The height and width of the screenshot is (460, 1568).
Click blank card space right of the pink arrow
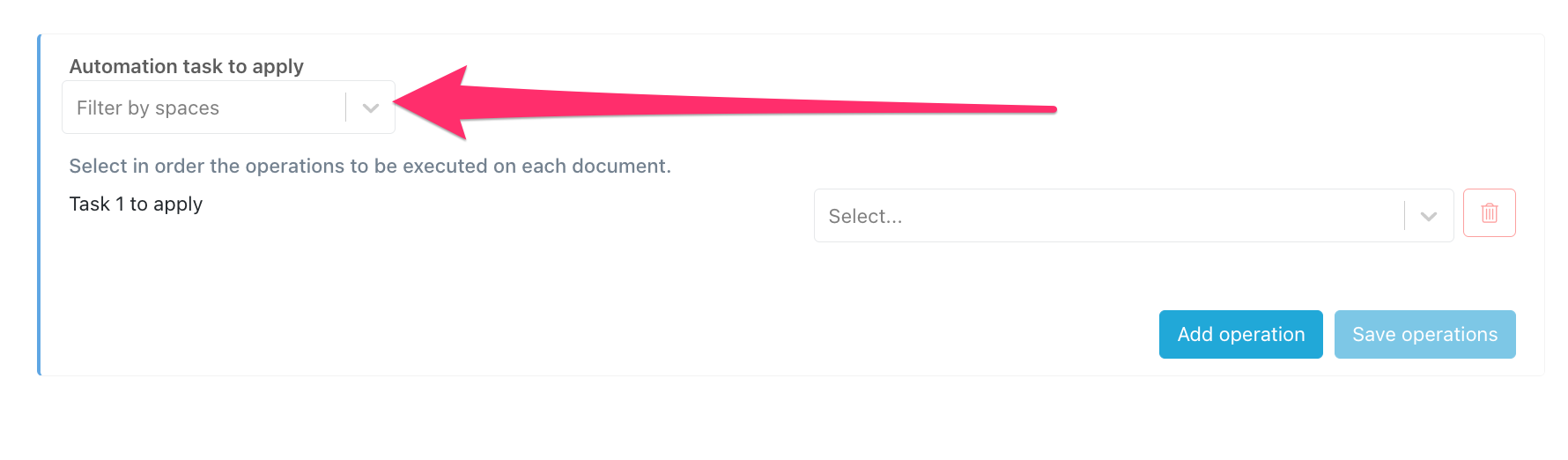[x=1295, y=109]
